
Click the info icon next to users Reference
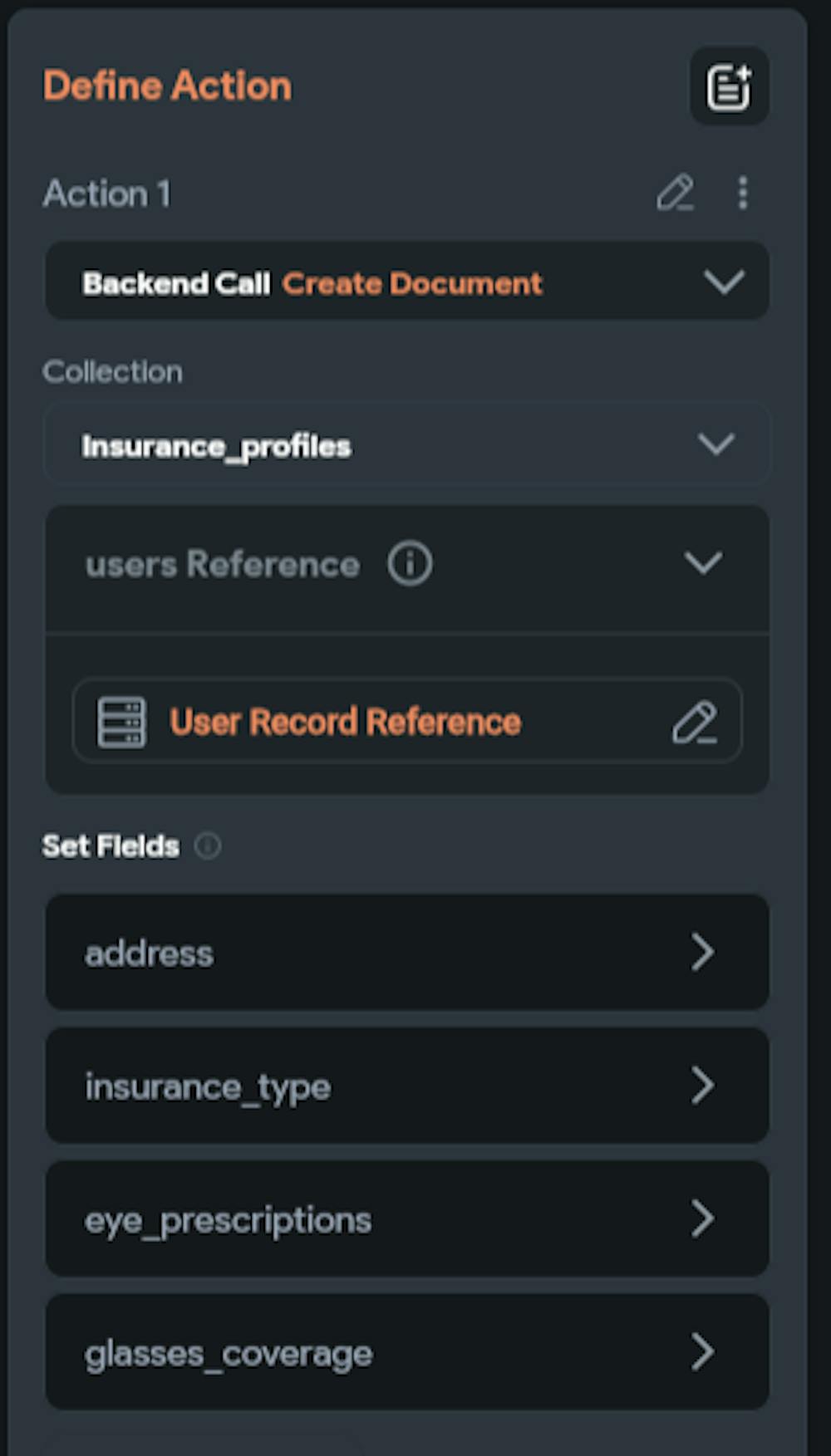(409, 563)
